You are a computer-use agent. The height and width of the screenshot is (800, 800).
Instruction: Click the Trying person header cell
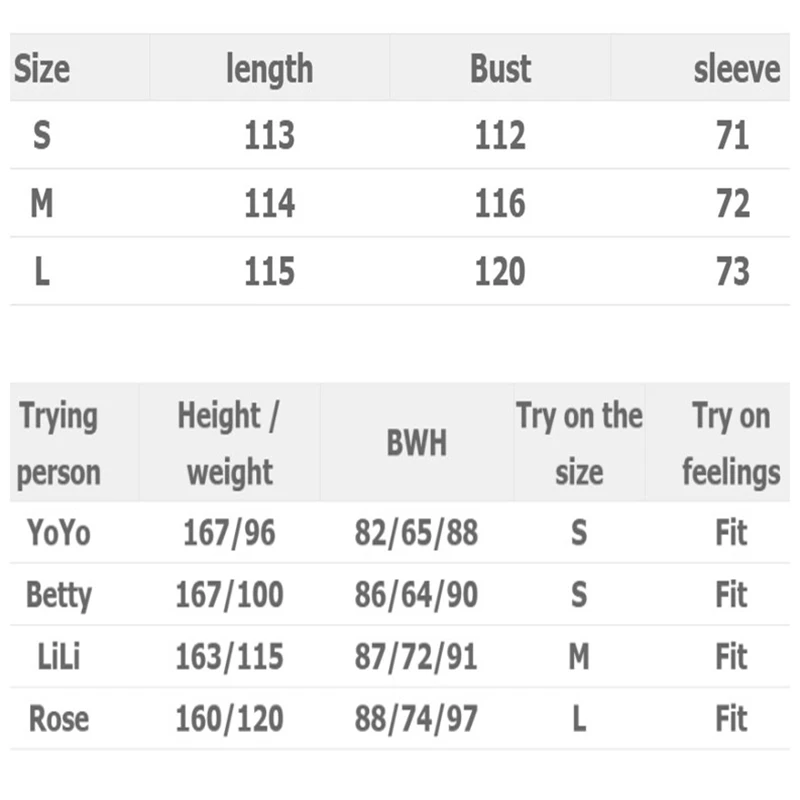coord(59,443)
